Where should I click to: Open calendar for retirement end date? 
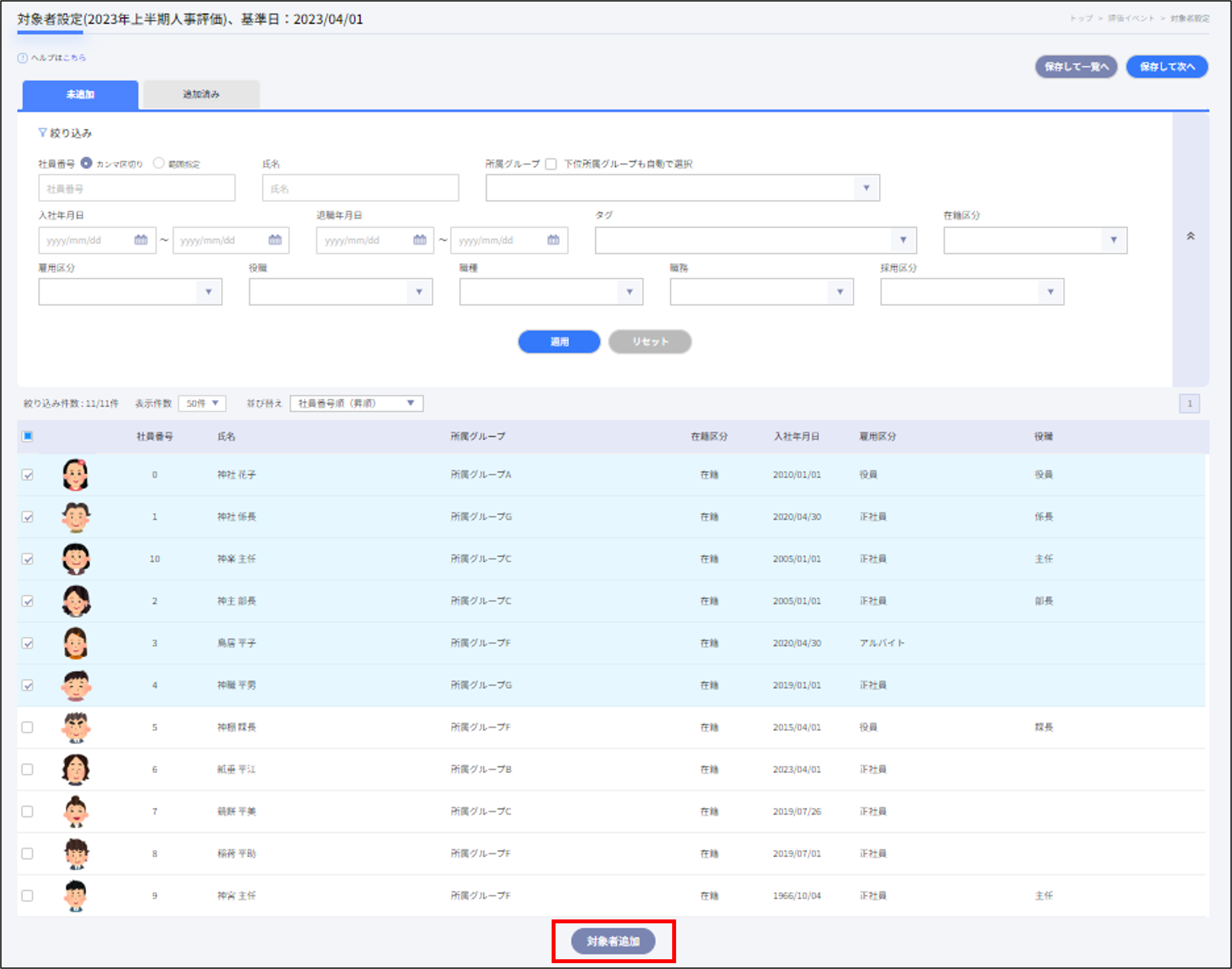(x=554, y=240)
